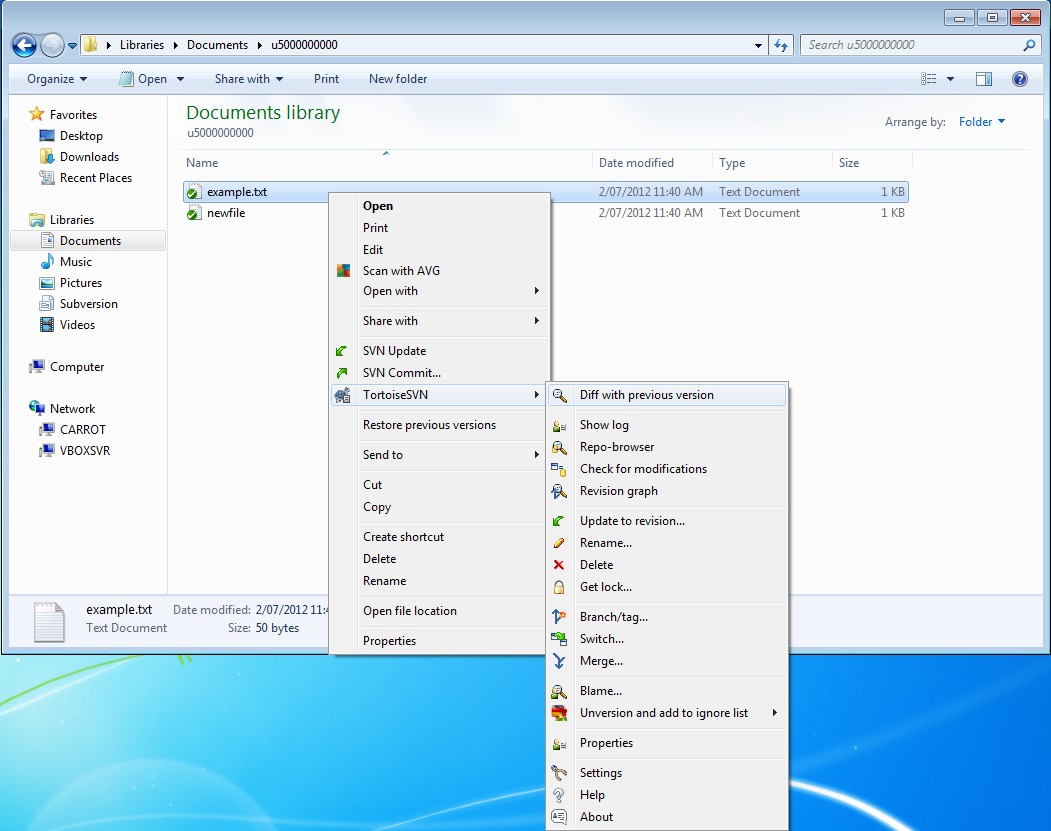The width and height of the screenshot is (1051, 831).
Task: Click inside the search box
Action: point(912,44)
